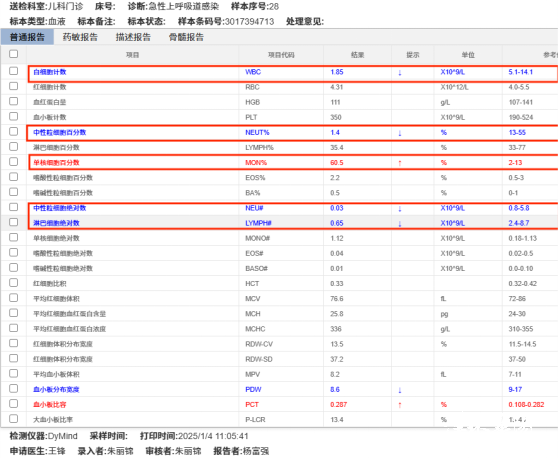Click the down arrow in the PDW row
The image size is (558, 459).
400,390
